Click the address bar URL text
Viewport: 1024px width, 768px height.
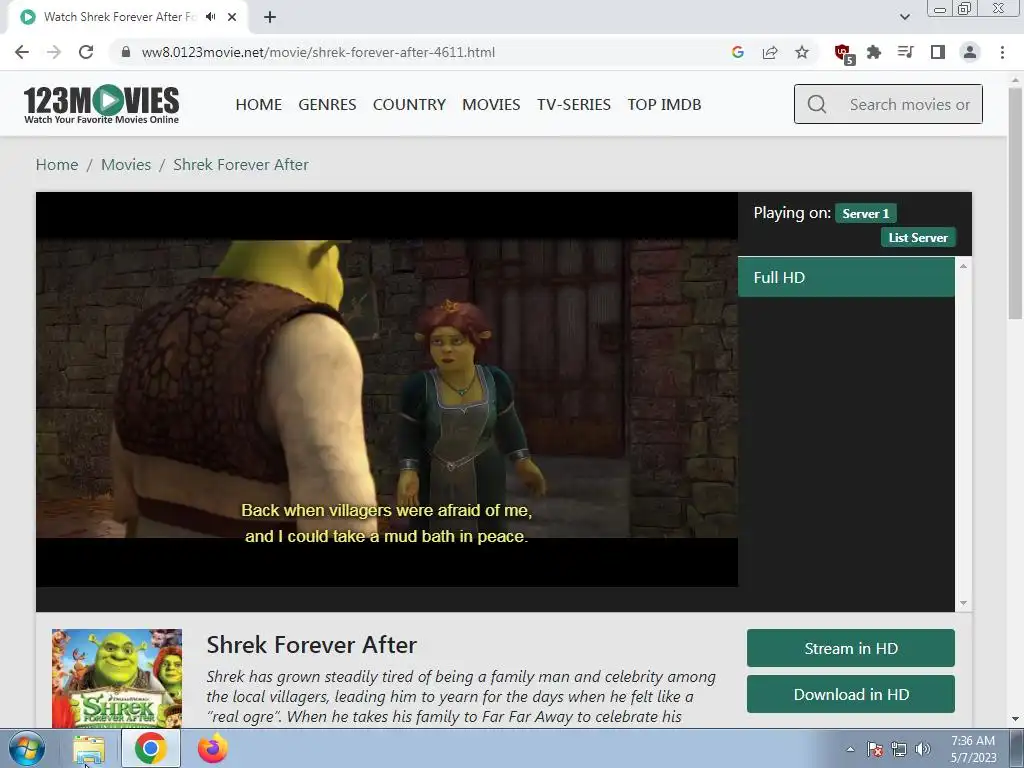click(x=318, y=52)
